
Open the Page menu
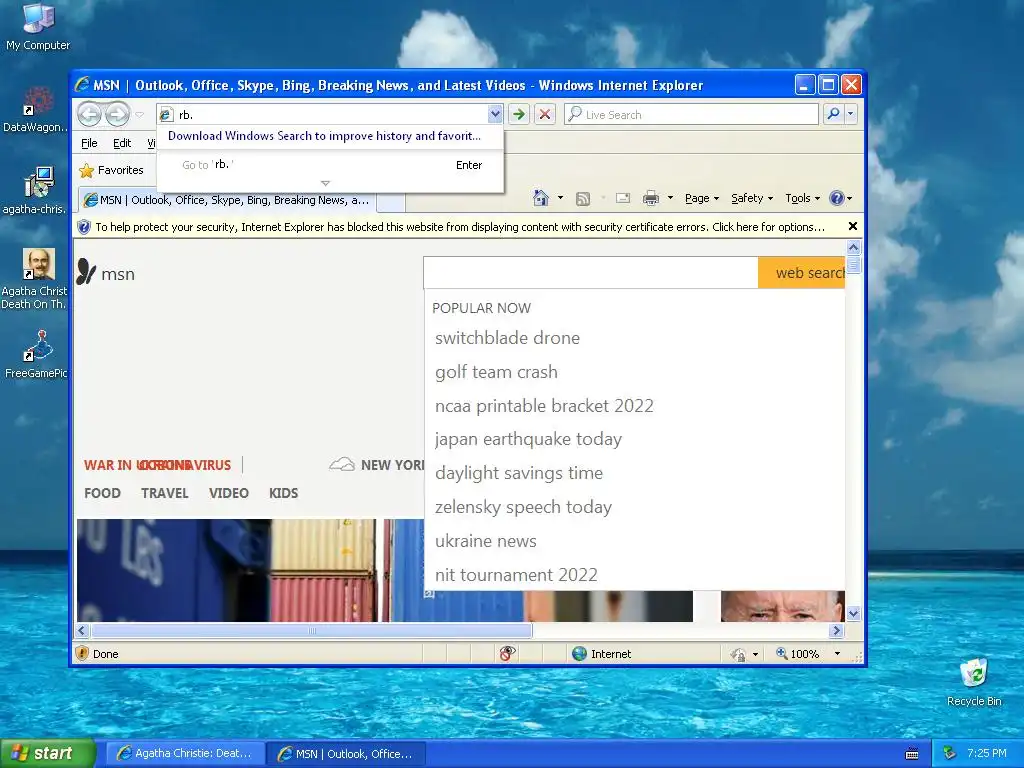(x=701, y=198)
